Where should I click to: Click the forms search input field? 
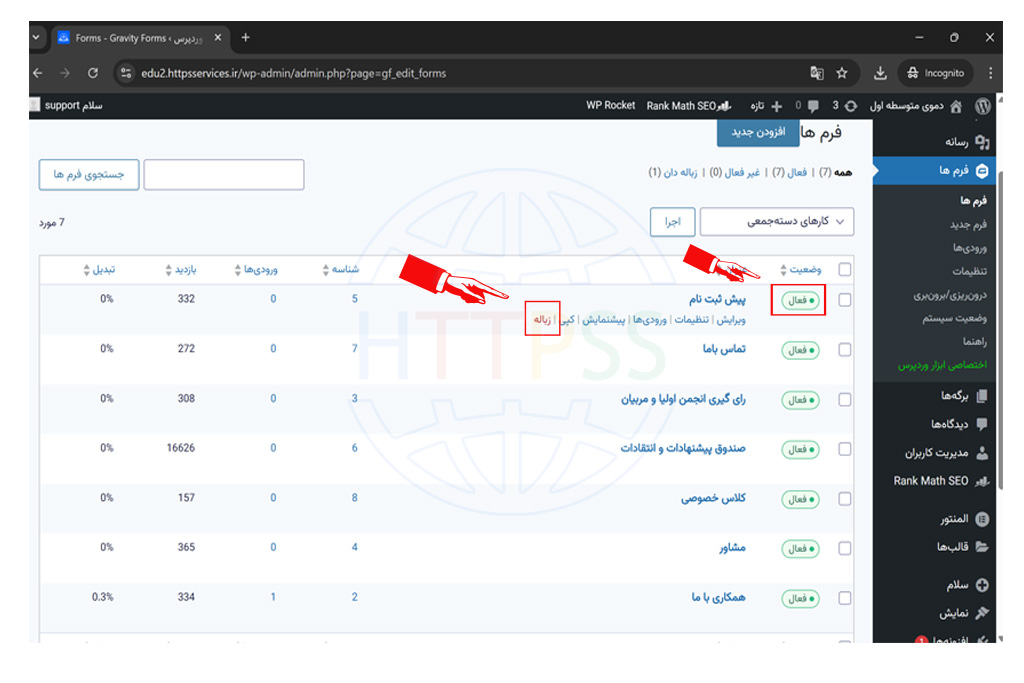223,174
